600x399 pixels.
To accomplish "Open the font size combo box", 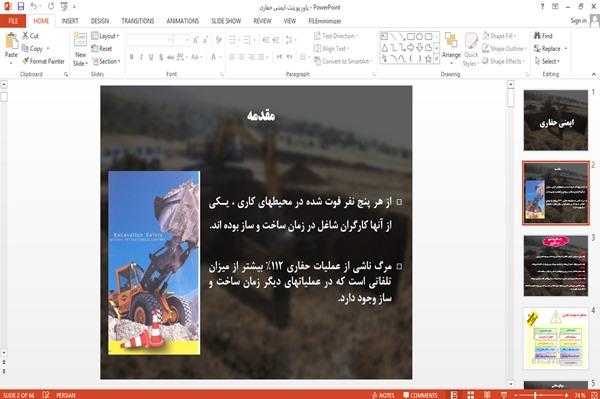I will 181,40.
